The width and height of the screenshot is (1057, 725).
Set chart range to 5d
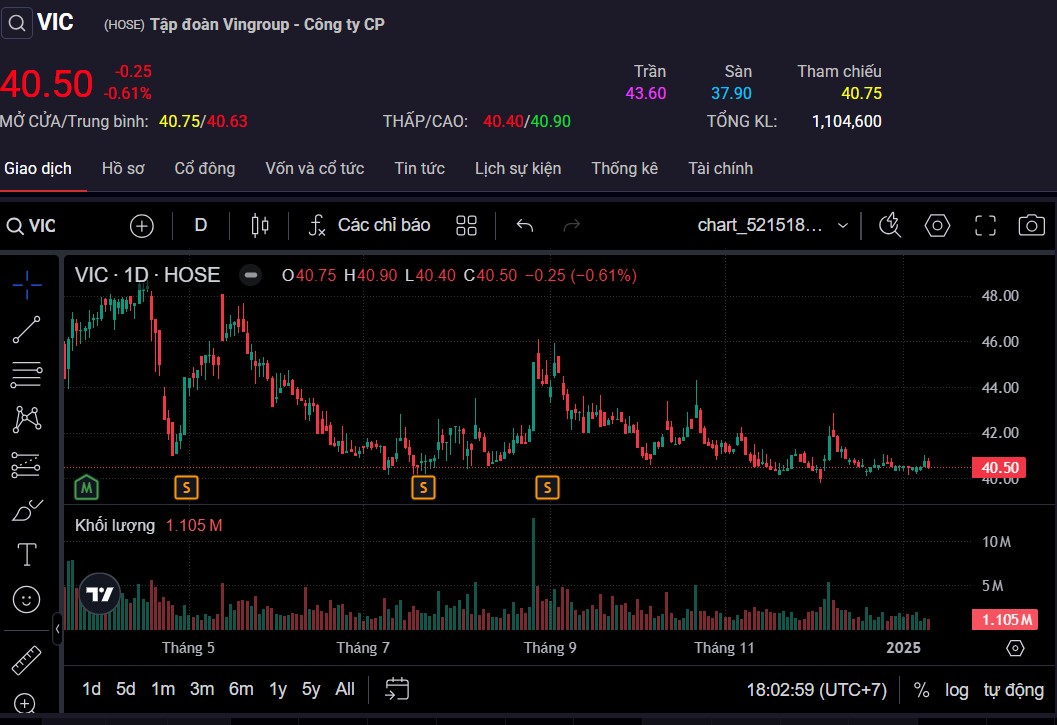click(x=125, y=689)
